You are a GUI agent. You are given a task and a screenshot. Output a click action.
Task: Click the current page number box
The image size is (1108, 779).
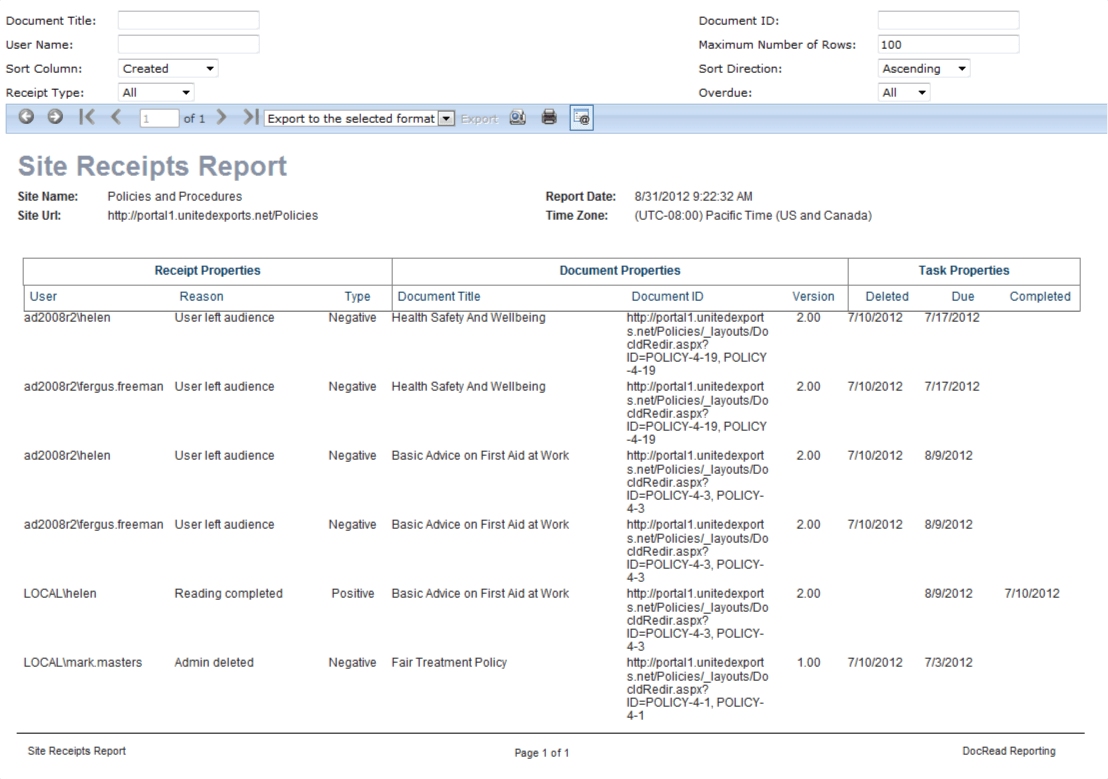[158, 118]
